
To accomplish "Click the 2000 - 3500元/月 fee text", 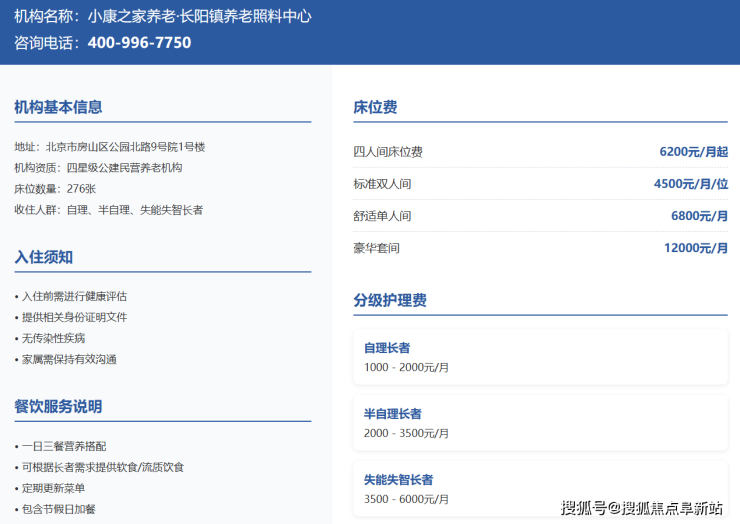I will [406, 433].
